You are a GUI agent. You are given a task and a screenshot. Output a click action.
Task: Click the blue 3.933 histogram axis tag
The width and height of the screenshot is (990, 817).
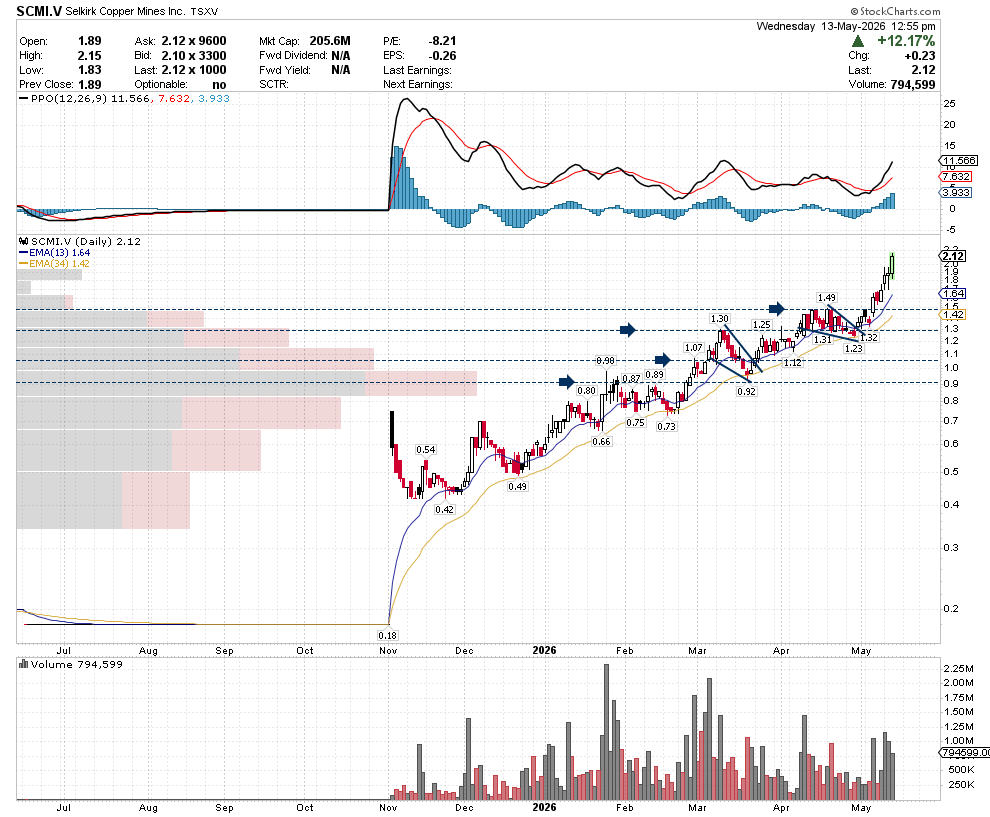point(955,193)
